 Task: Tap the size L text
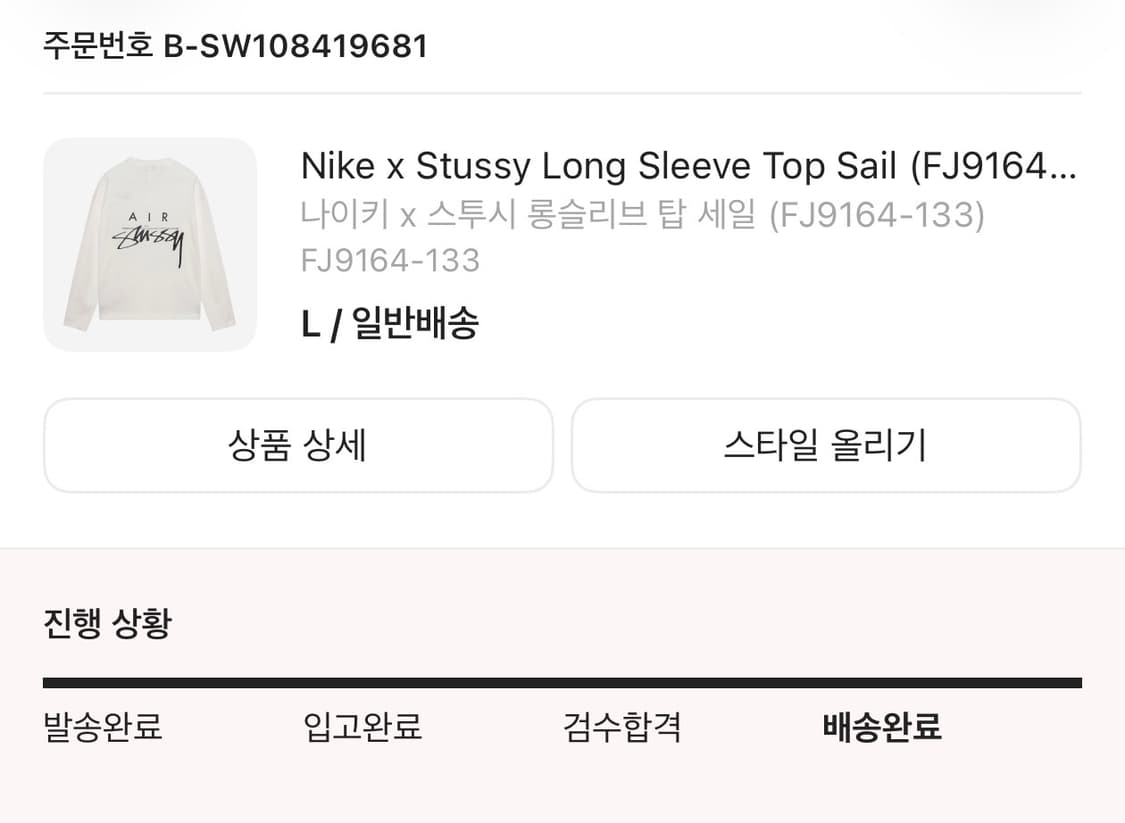(x=310, y=325)
